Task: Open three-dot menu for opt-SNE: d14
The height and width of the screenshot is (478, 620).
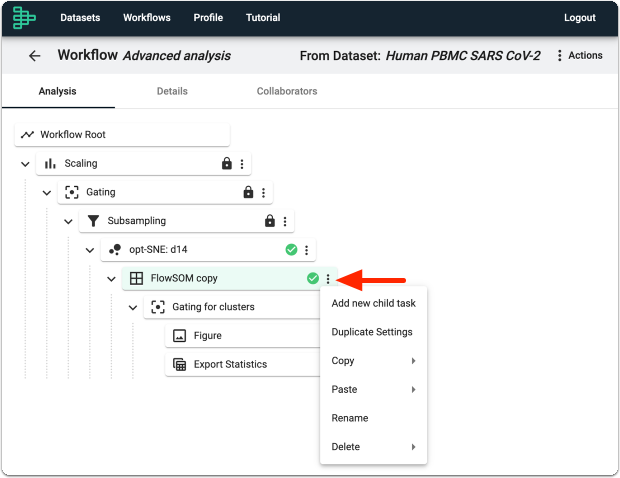Action: [306, 250]
